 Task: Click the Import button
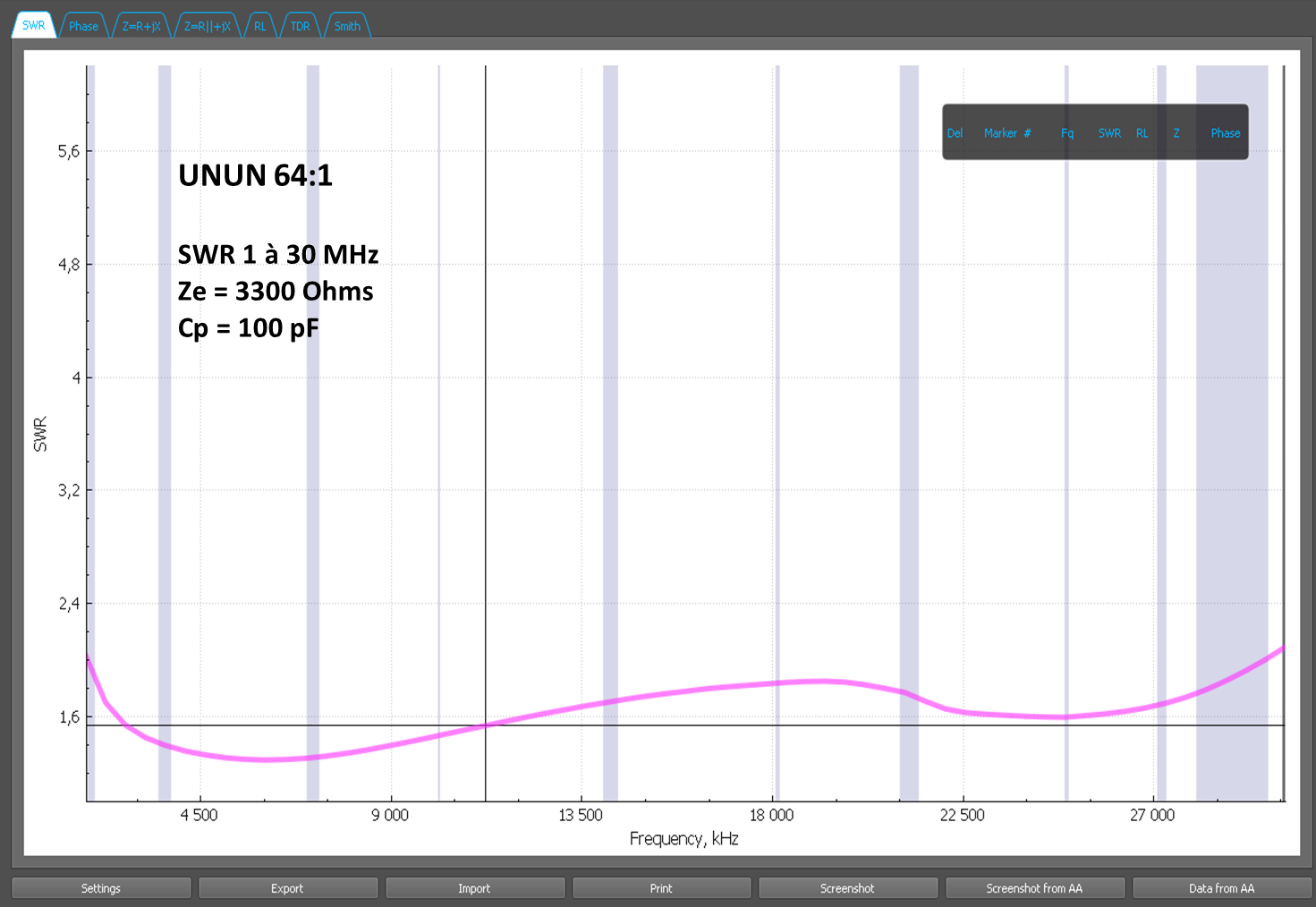point(474,888)
